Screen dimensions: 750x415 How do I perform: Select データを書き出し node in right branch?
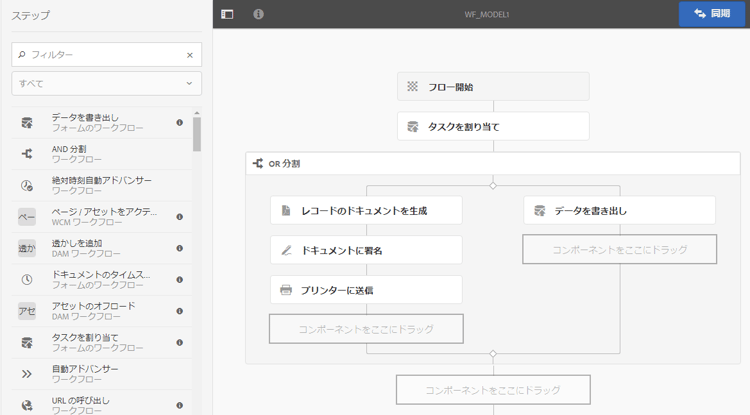click(x=619, y=210)
